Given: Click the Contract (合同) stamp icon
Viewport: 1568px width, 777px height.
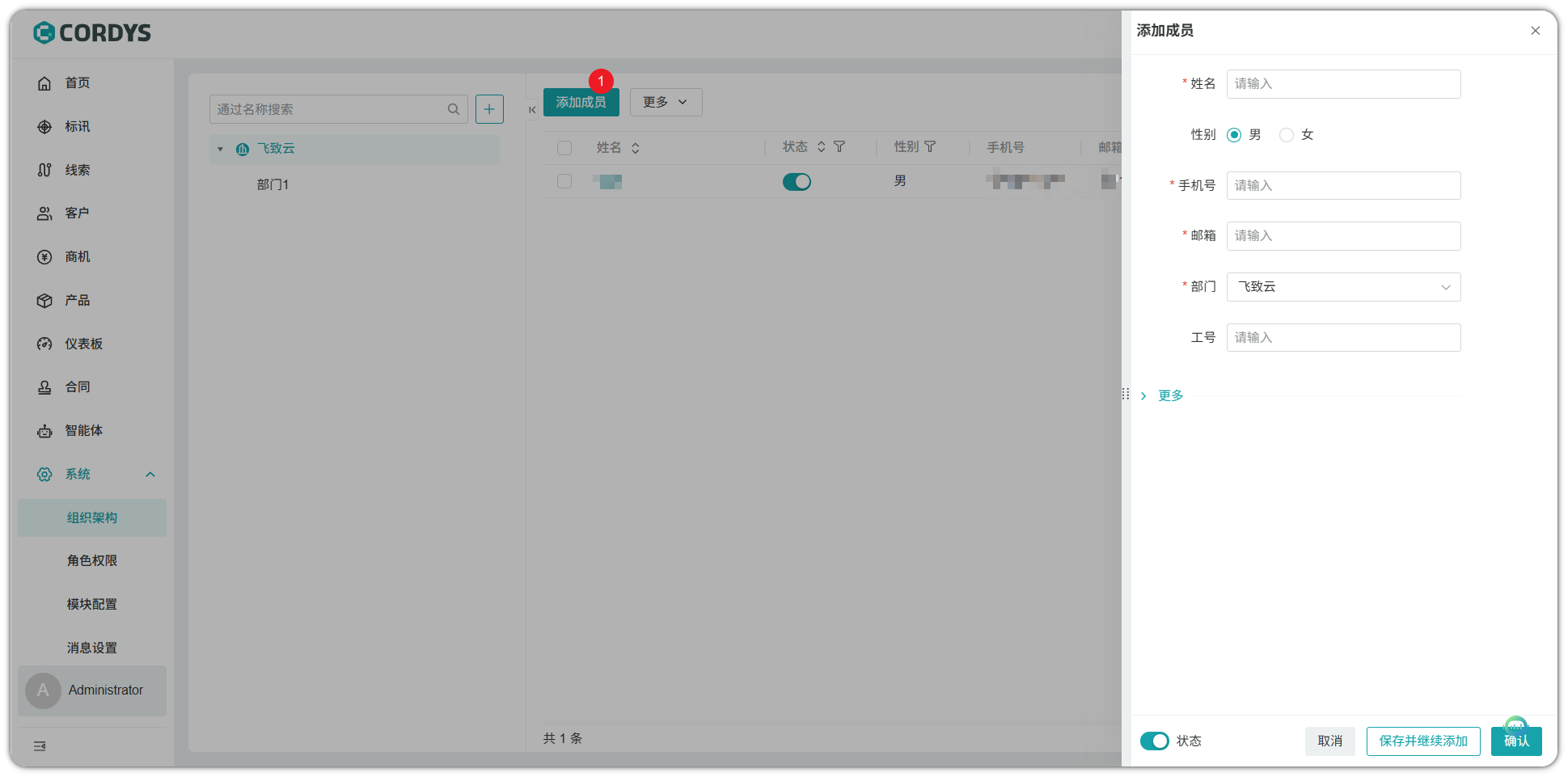Looking at the screenshot, I should tap(44, 387).
